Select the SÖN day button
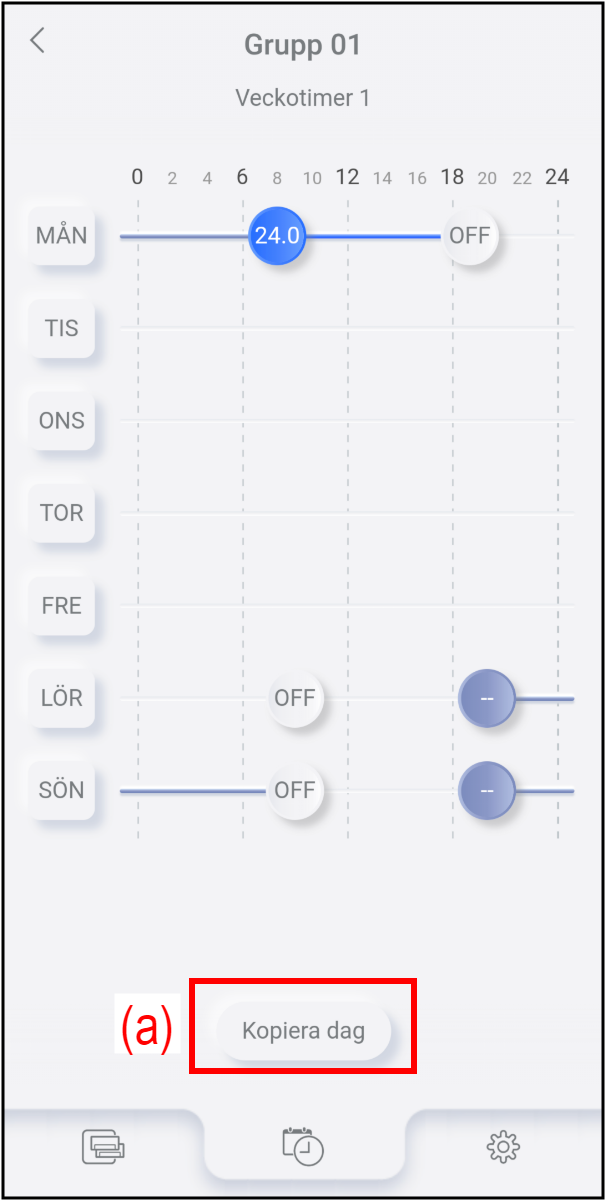 pyautogui.click(x=62, y=790)
